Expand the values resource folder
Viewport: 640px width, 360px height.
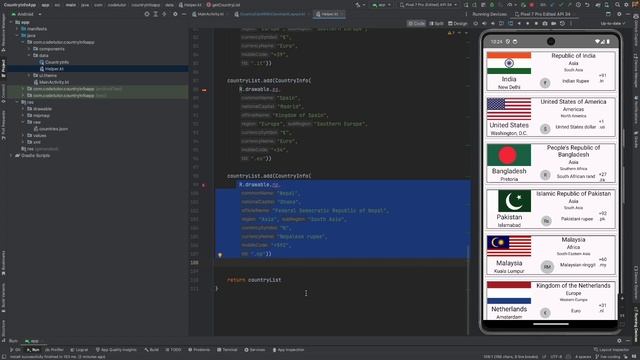23,136
